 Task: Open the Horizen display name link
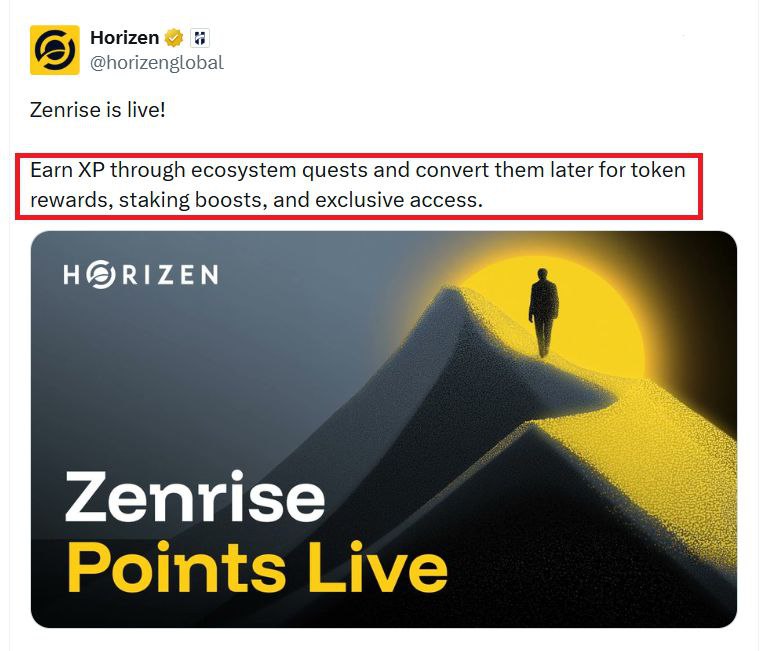tap(124, 38)
